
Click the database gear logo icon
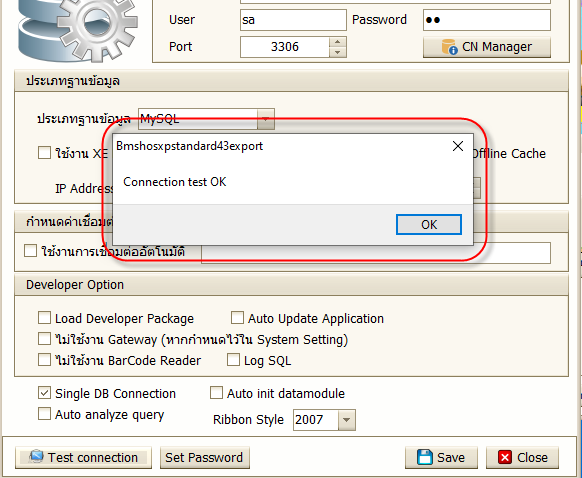click(77, 30)
